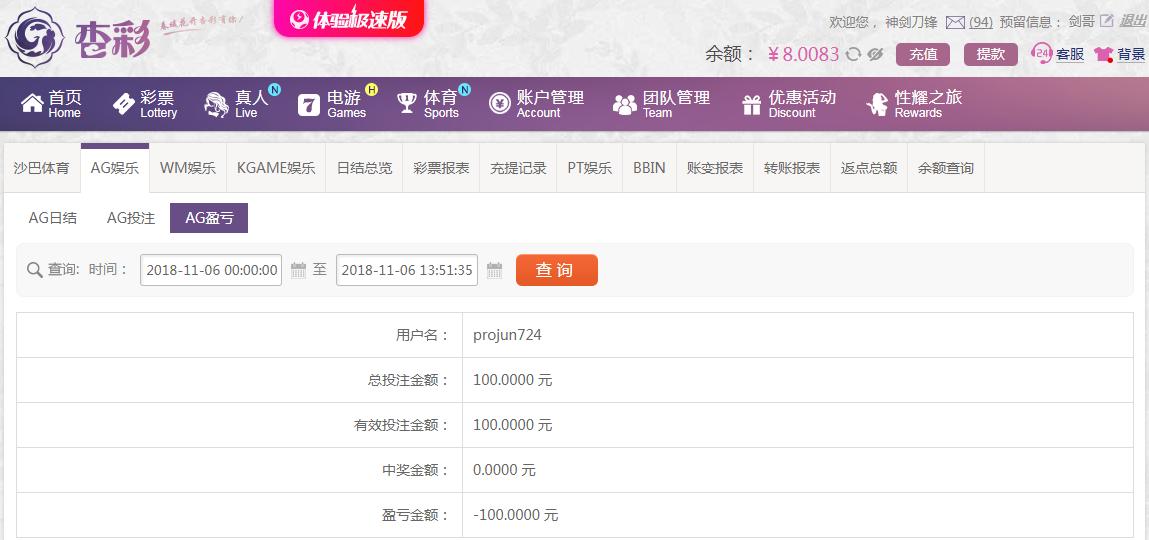Click the 提款 withdraw button
Image resolution: width=1149 pixels, height=540 pixels.
pos(990,54)
